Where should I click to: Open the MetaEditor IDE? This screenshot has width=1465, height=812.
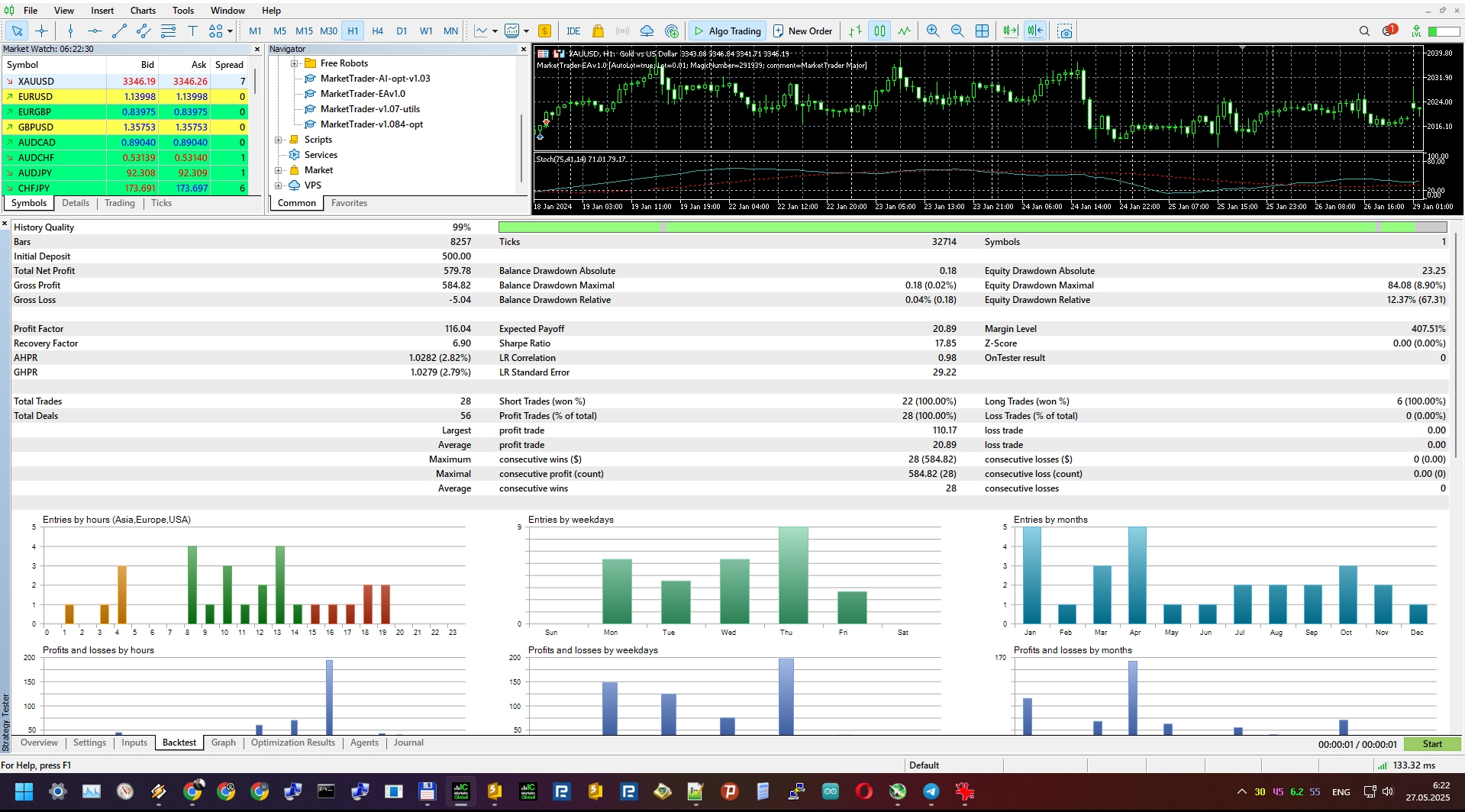tap(573, 31)
